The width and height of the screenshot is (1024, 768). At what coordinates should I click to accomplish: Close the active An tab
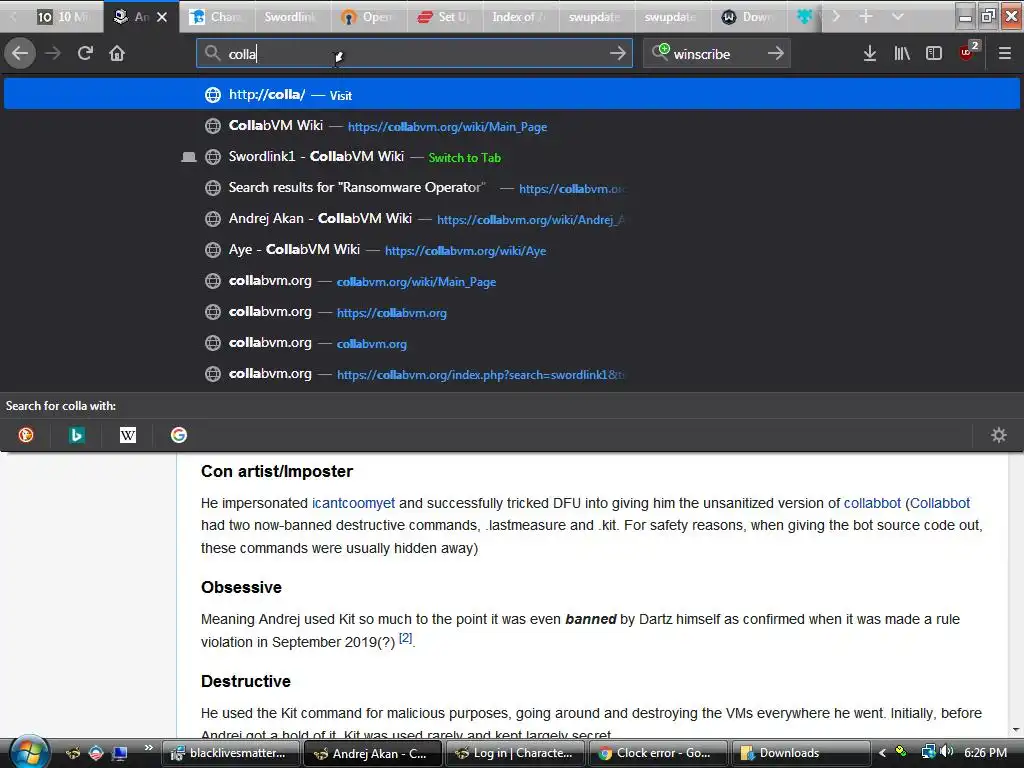pos(162,17)
